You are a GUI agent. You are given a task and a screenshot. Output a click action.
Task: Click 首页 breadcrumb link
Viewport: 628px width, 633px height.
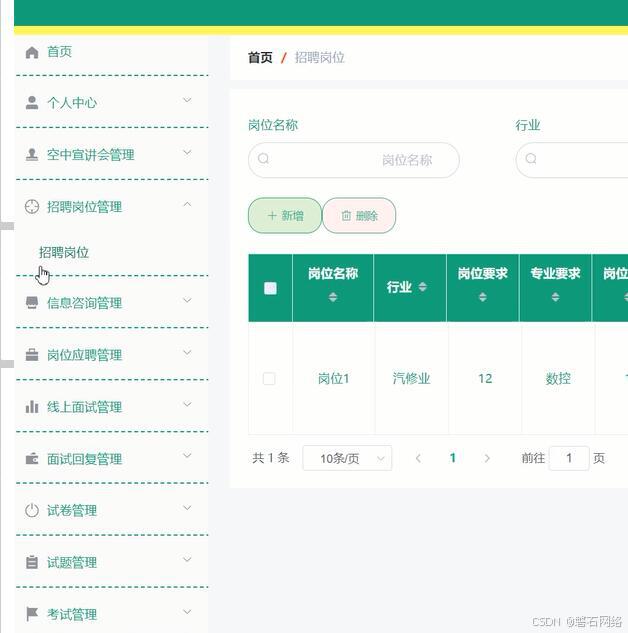[260, 58]
